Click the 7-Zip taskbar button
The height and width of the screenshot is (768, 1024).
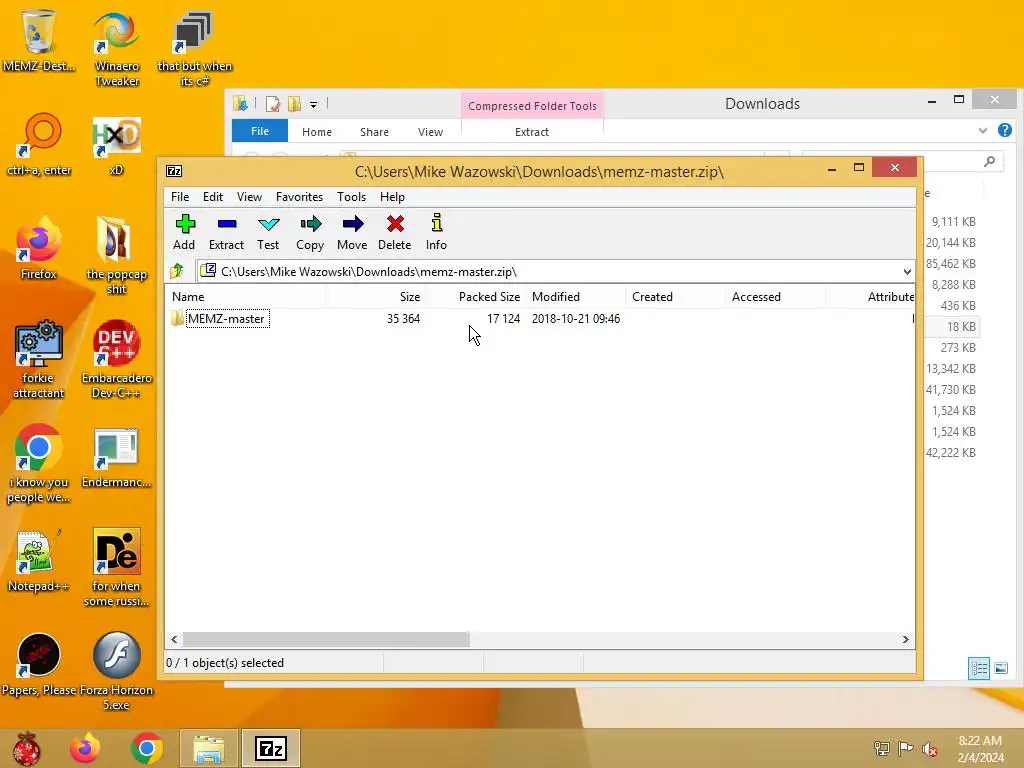click(x=271, y=748)
